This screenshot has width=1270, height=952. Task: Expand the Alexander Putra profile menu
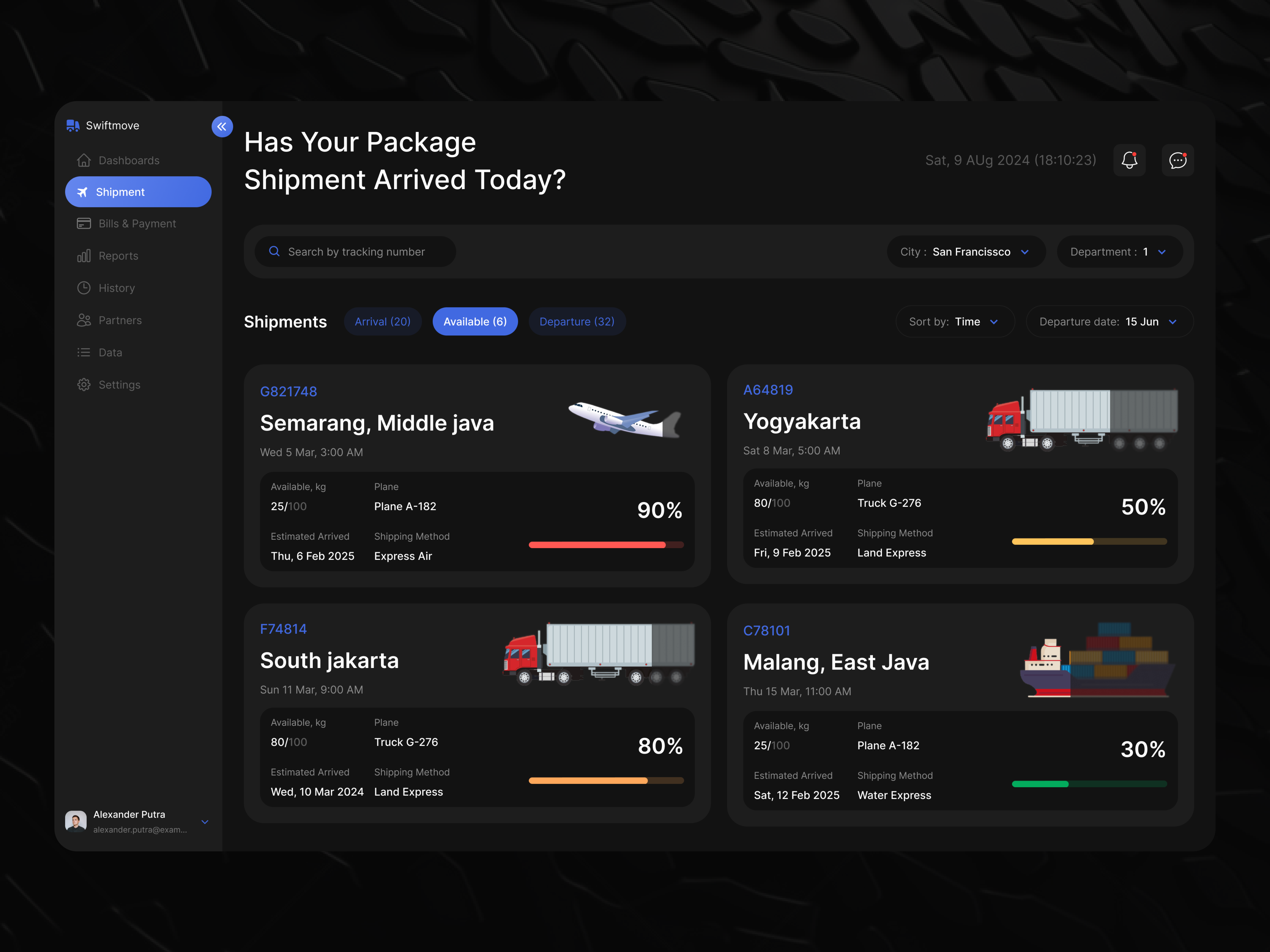click(x=205, y=822)
